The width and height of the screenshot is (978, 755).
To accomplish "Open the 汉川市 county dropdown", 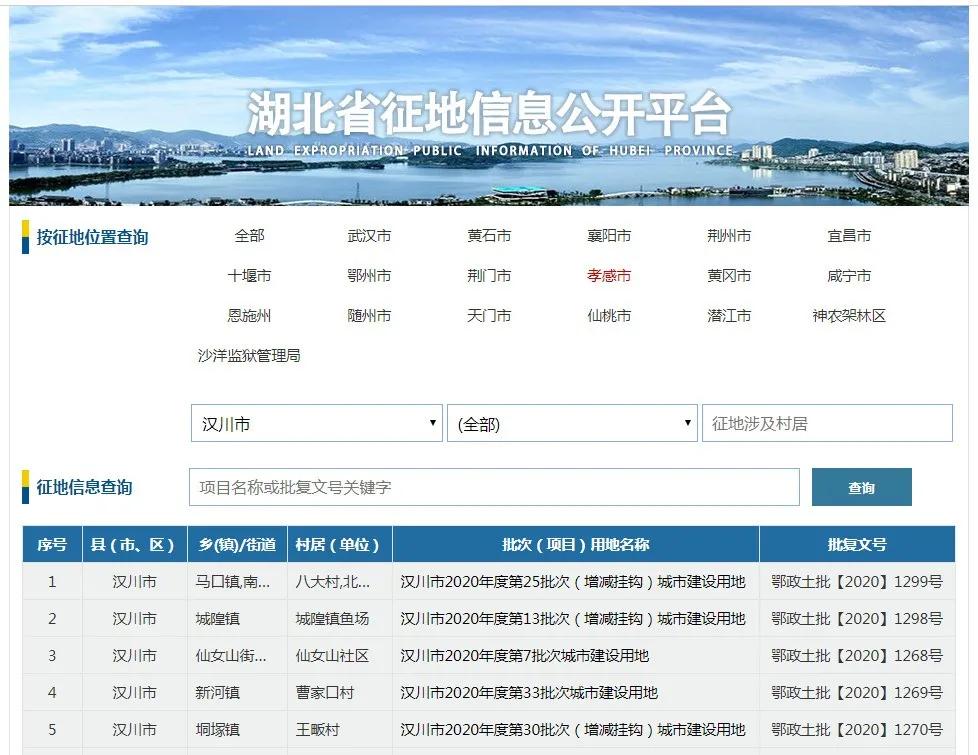I will (317, 423).
